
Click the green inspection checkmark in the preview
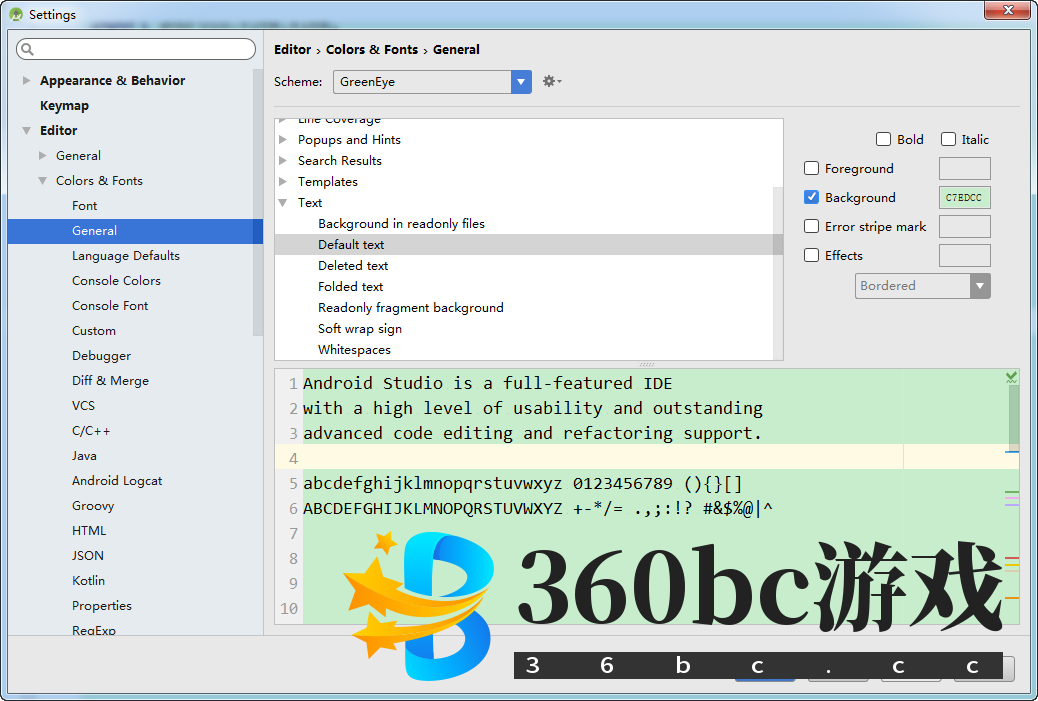[1012, 377]
